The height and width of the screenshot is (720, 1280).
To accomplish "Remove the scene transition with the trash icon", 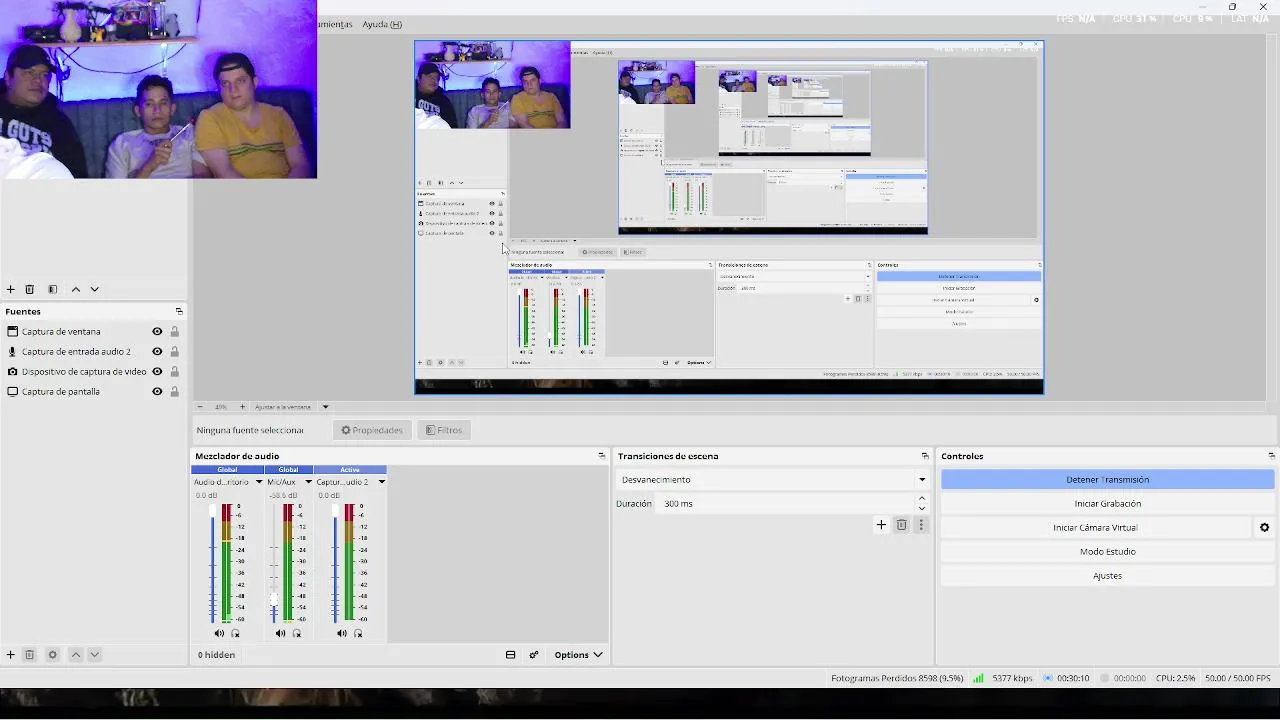I will [901, 525].
